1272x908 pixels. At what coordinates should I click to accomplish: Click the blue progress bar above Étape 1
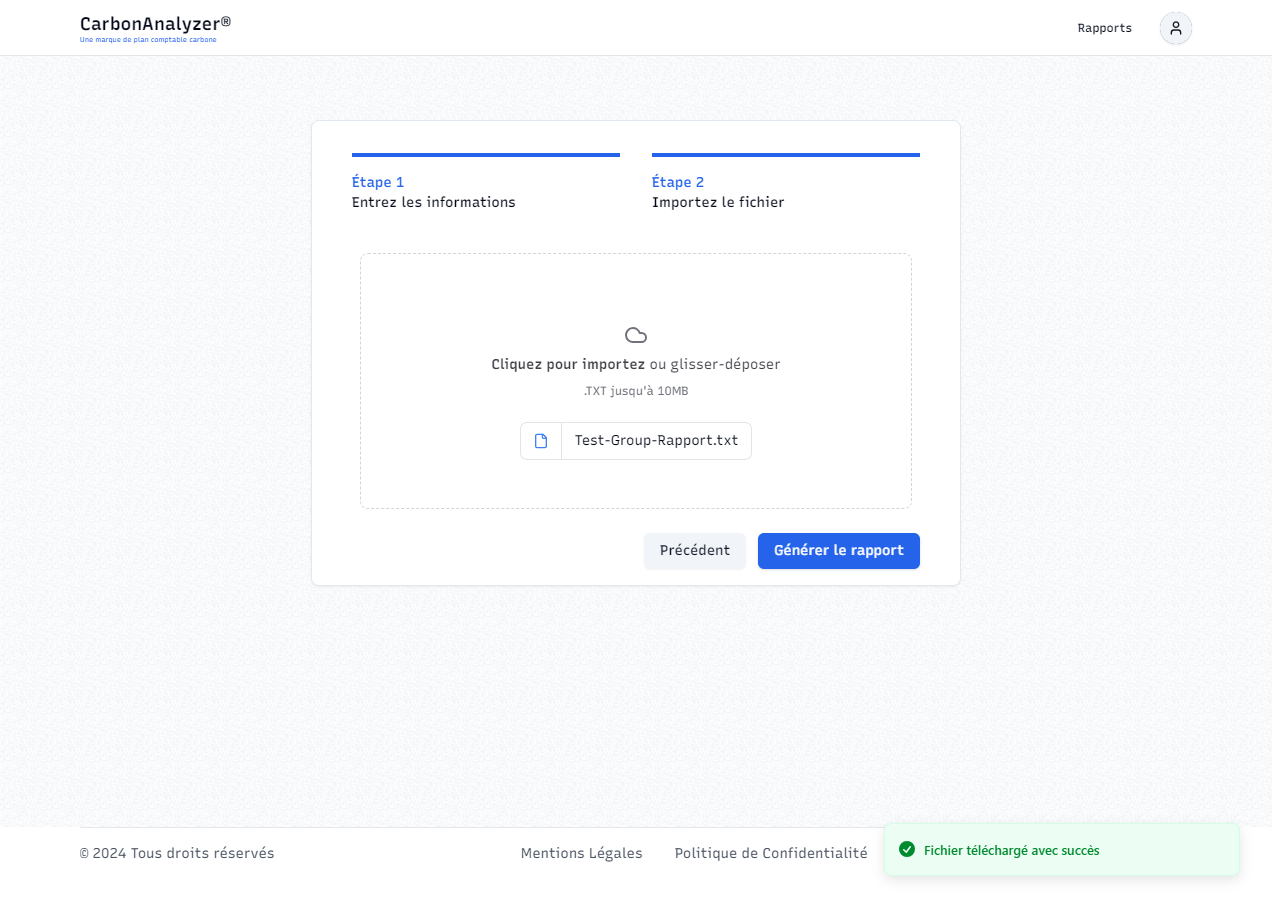(485, 155)
